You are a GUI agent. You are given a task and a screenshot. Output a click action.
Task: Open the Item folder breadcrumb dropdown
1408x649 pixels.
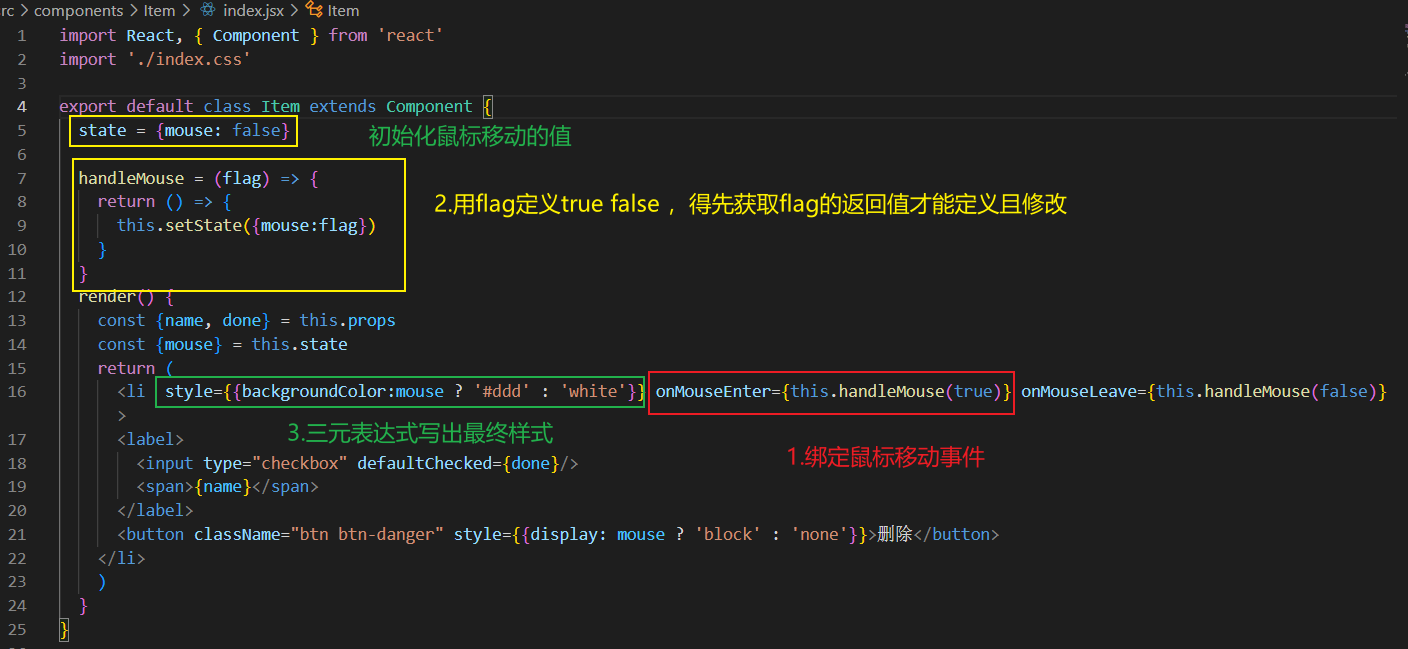[x=159, y=10]
